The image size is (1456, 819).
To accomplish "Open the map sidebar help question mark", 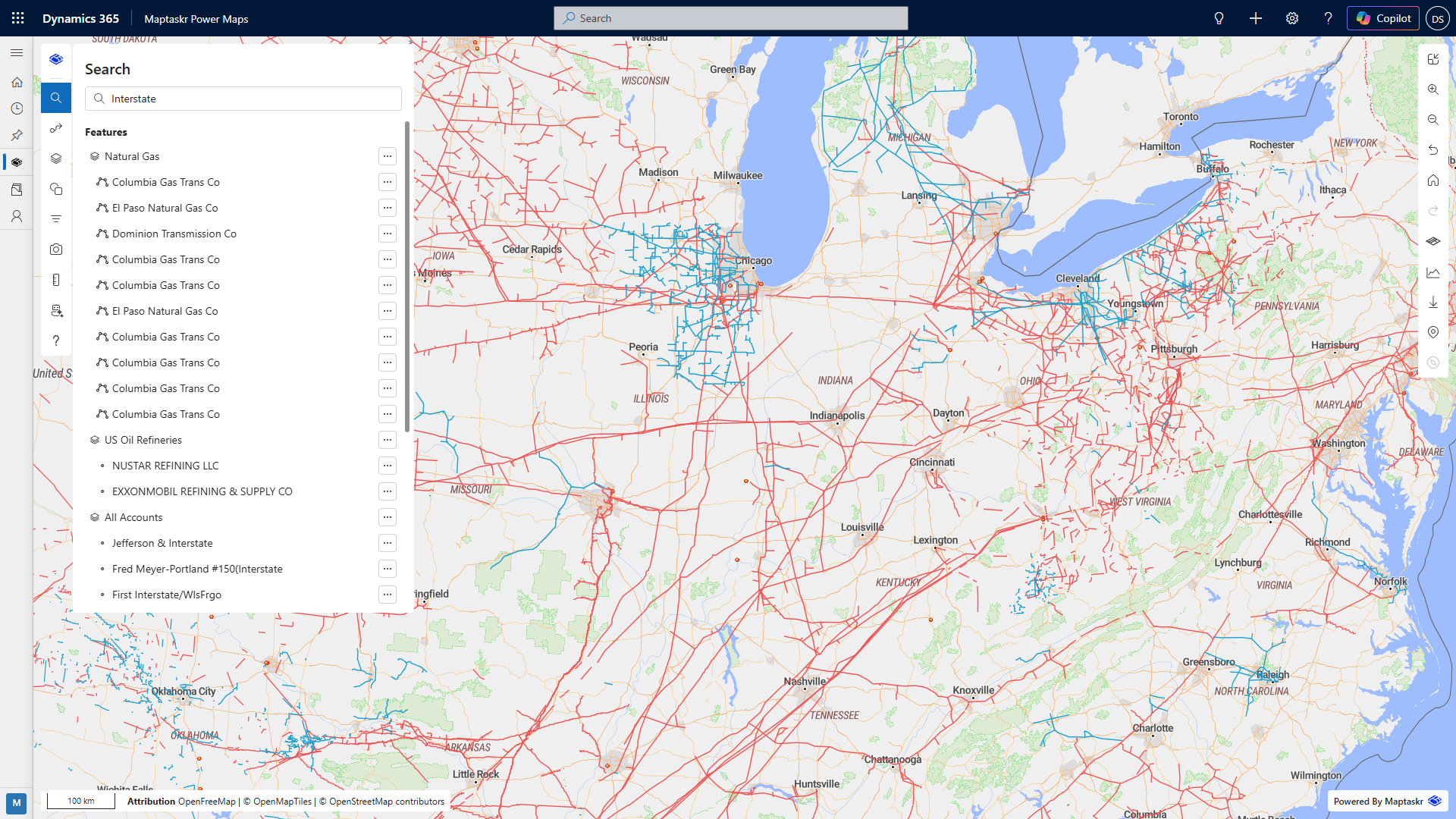I will (x=56, y=340).
